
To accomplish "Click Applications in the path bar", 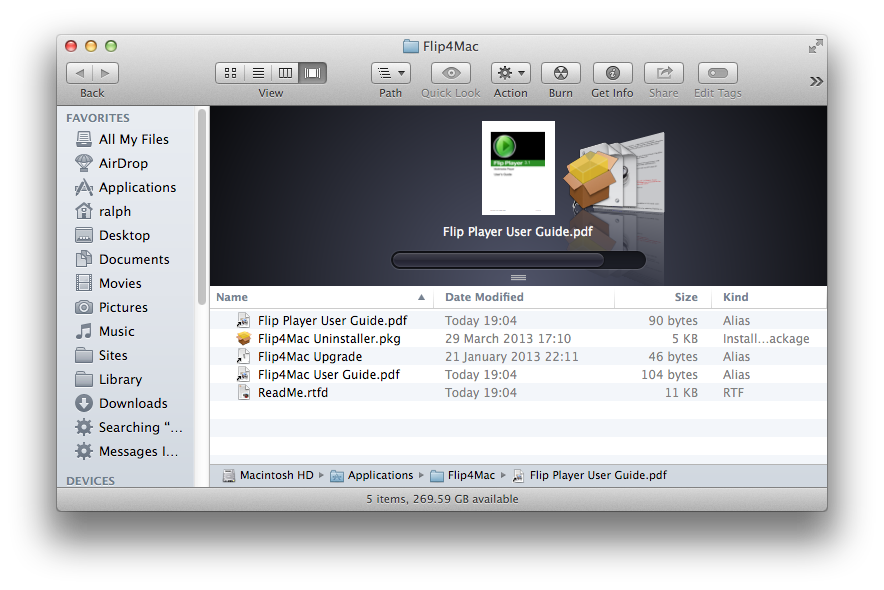I will point(372,475).
